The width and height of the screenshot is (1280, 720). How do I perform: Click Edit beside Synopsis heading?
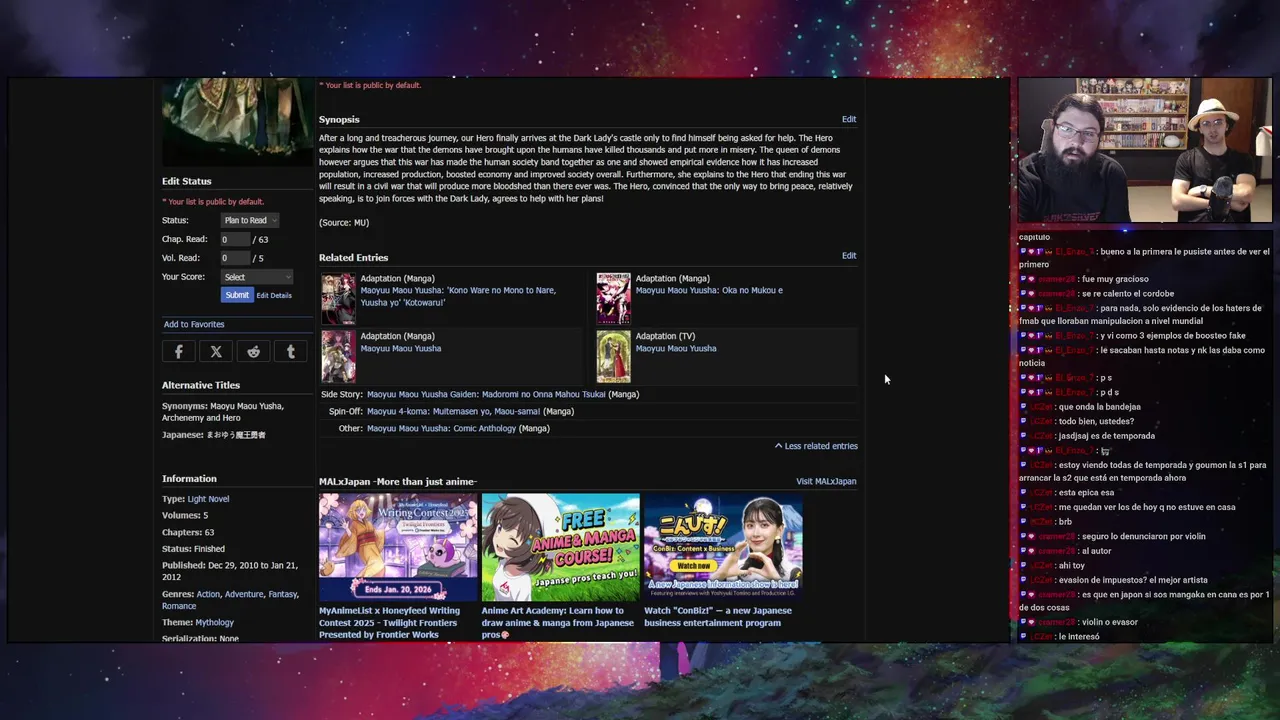(x=849, y=119)
